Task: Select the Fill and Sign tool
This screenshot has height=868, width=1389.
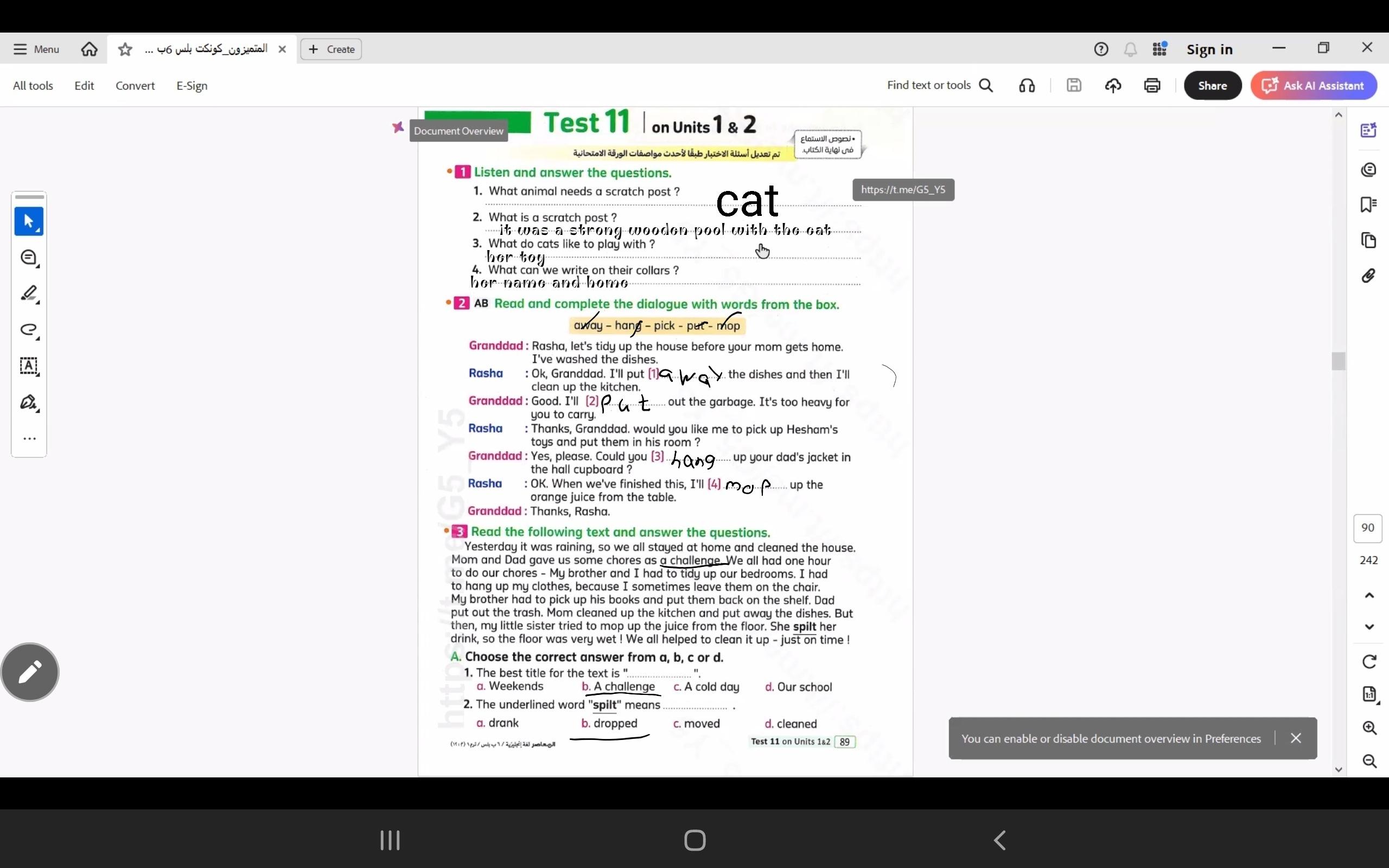Action: click(x=29, y=403)
